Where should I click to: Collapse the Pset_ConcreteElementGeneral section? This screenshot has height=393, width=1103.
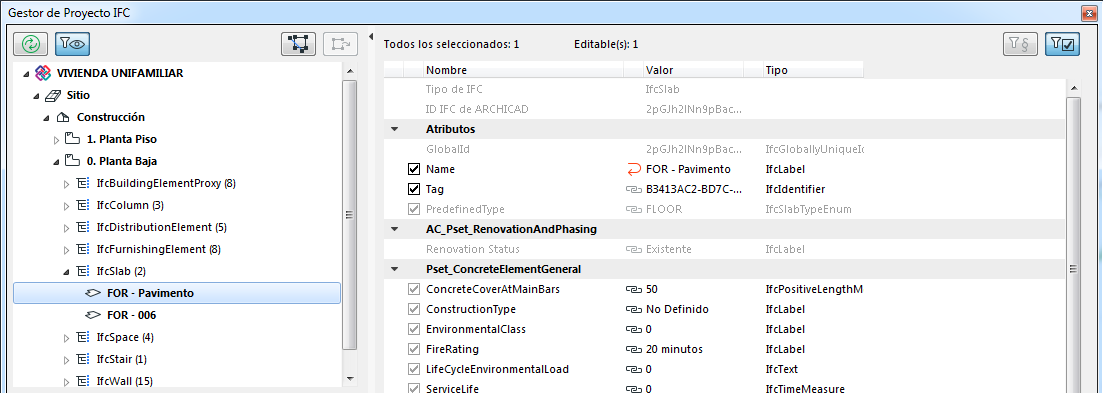point(394,269)
